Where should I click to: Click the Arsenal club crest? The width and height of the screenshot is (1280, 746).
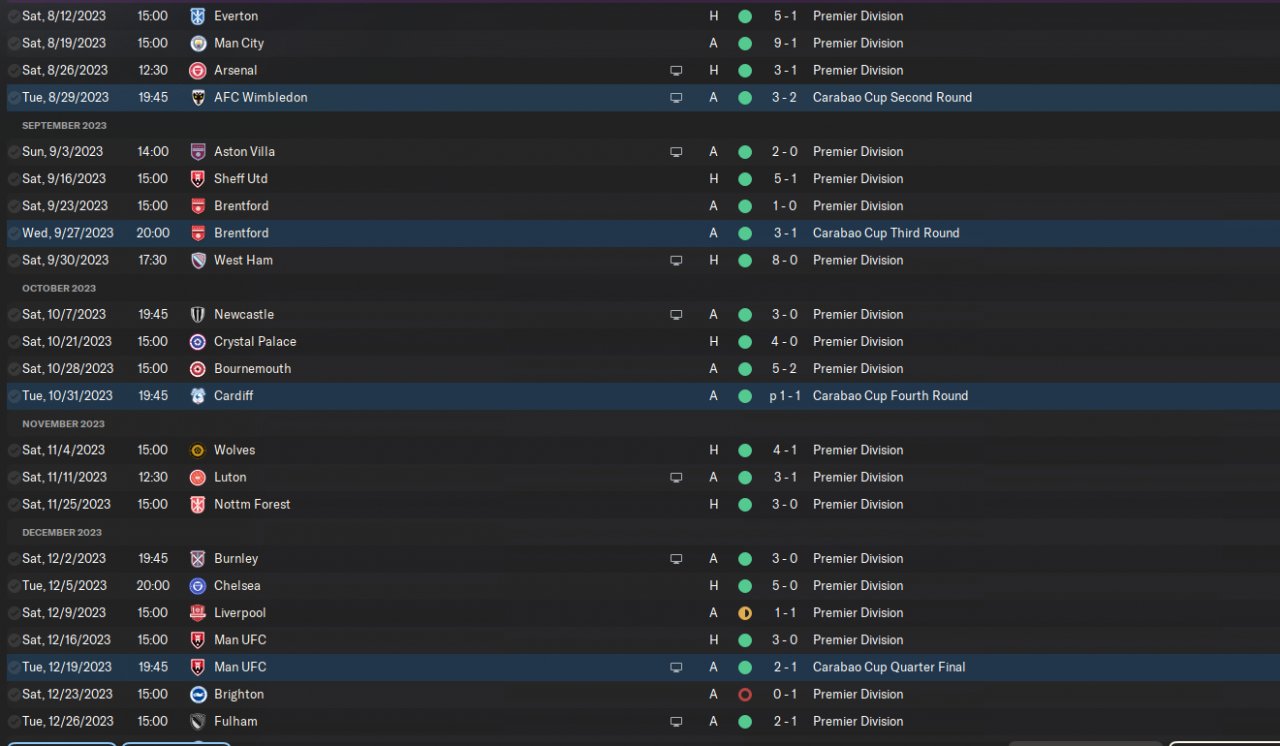point(198,70)
